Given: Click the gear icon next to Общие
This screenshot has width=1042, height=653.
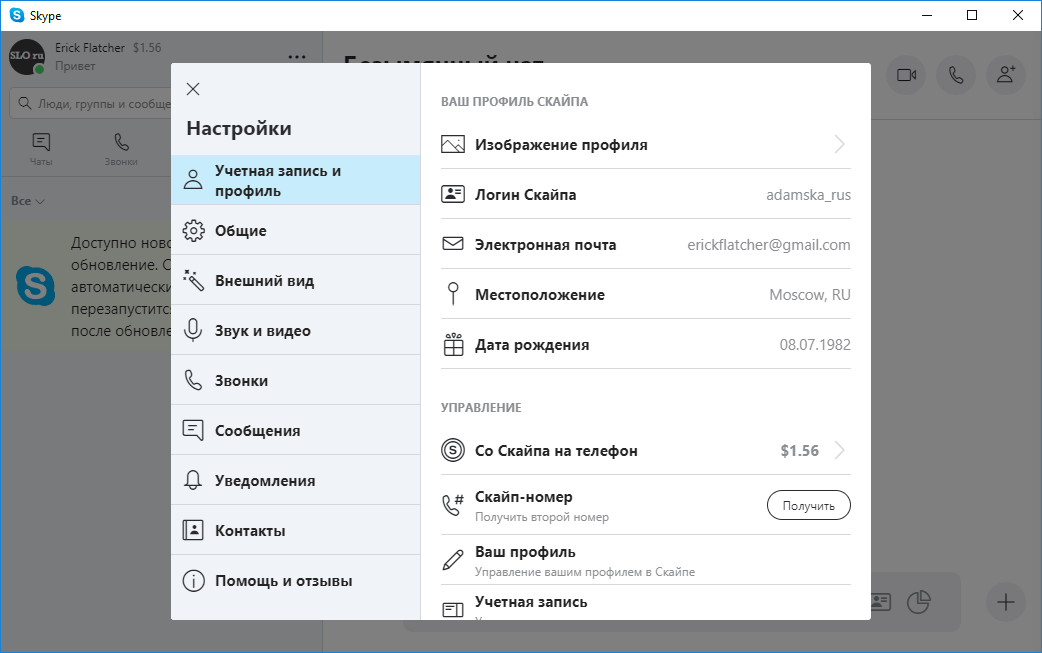Looking at the screenshot, I should tap(193, 231).
